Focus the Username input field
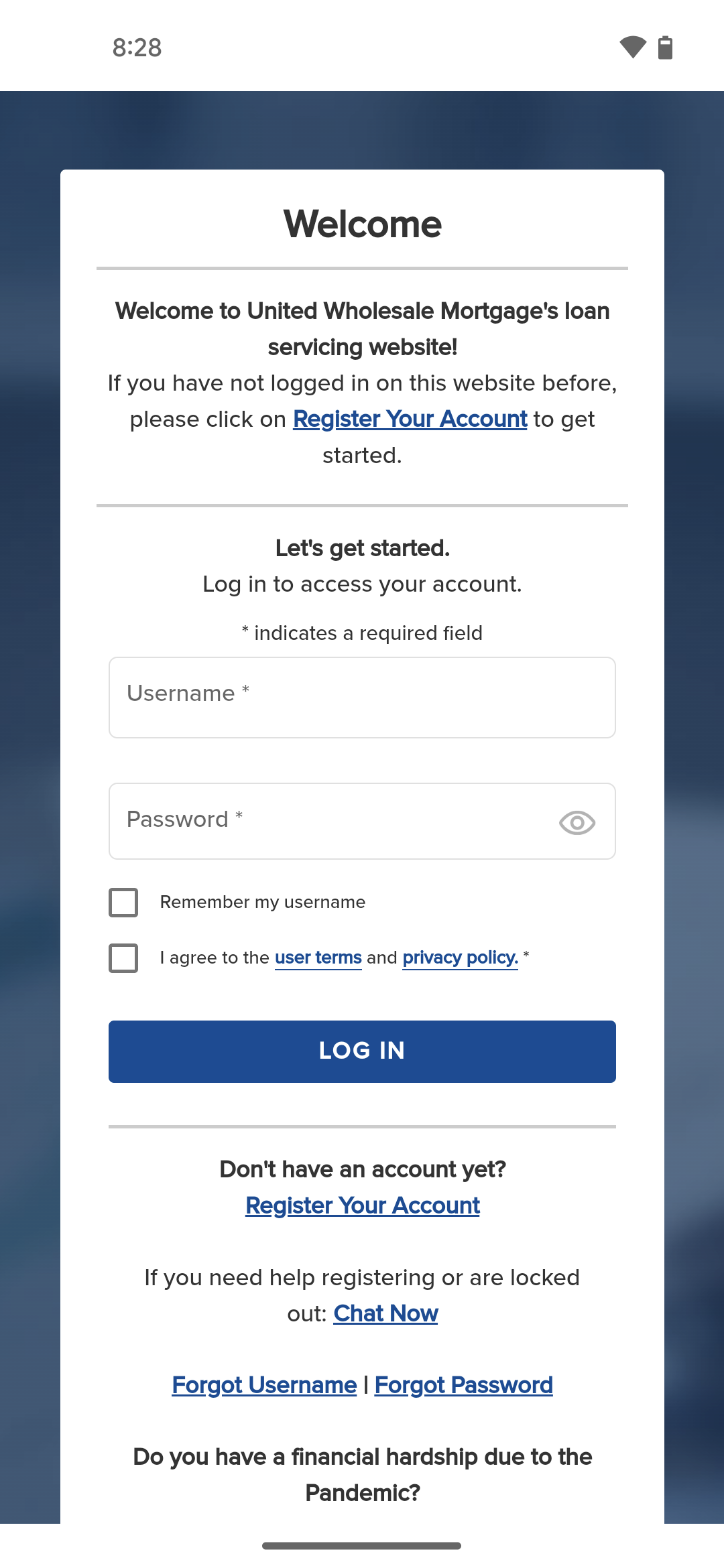Viewport: 724px width, 1568px height. click(362, 698)
